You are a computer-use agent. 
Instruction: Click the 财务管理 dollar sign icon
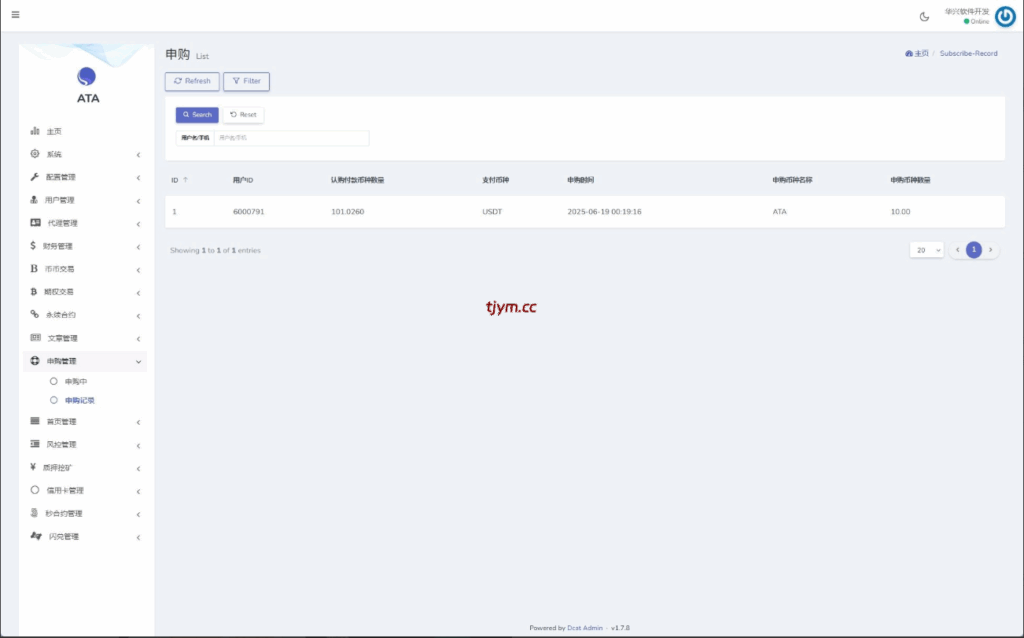click(x=34, y=246)
